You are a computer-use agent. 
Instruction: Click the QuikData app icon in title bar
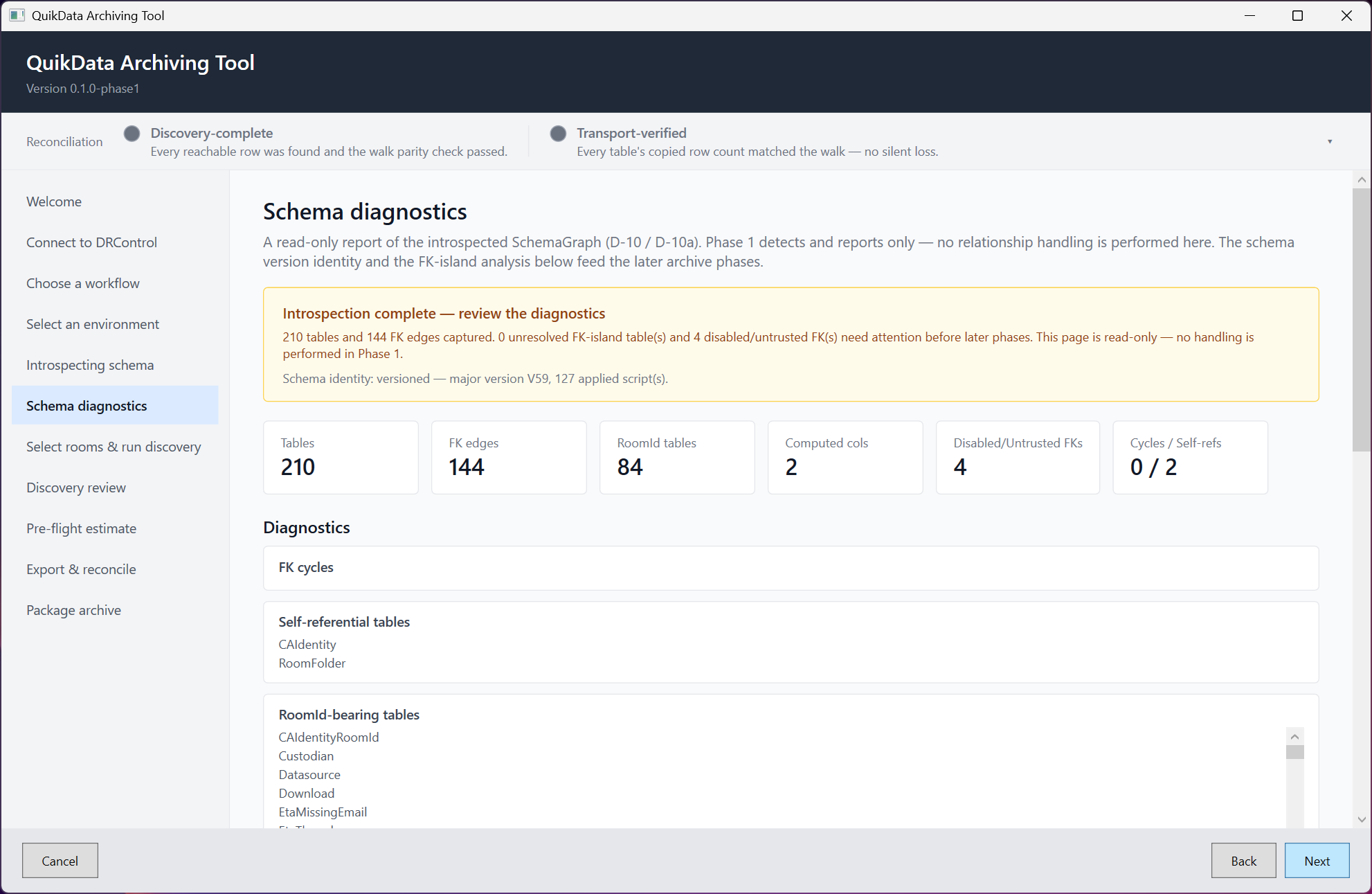point(17,15)
